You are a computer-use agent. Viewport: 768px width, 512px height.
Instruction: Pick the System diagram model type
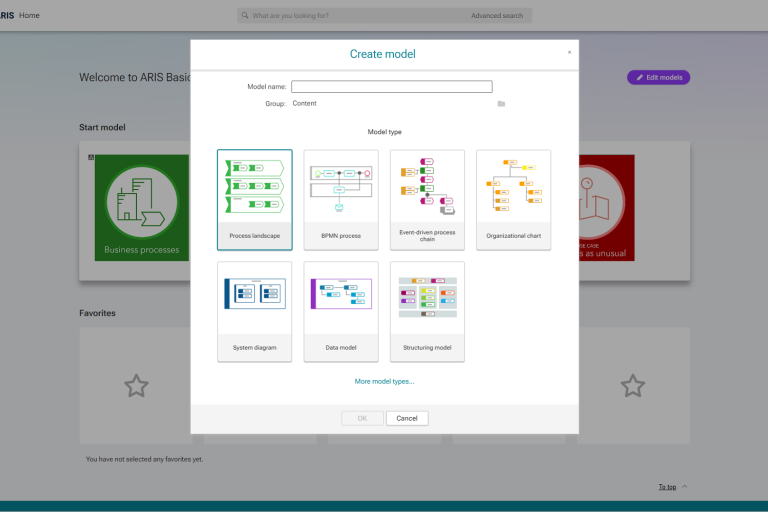[x=255, y=312]
